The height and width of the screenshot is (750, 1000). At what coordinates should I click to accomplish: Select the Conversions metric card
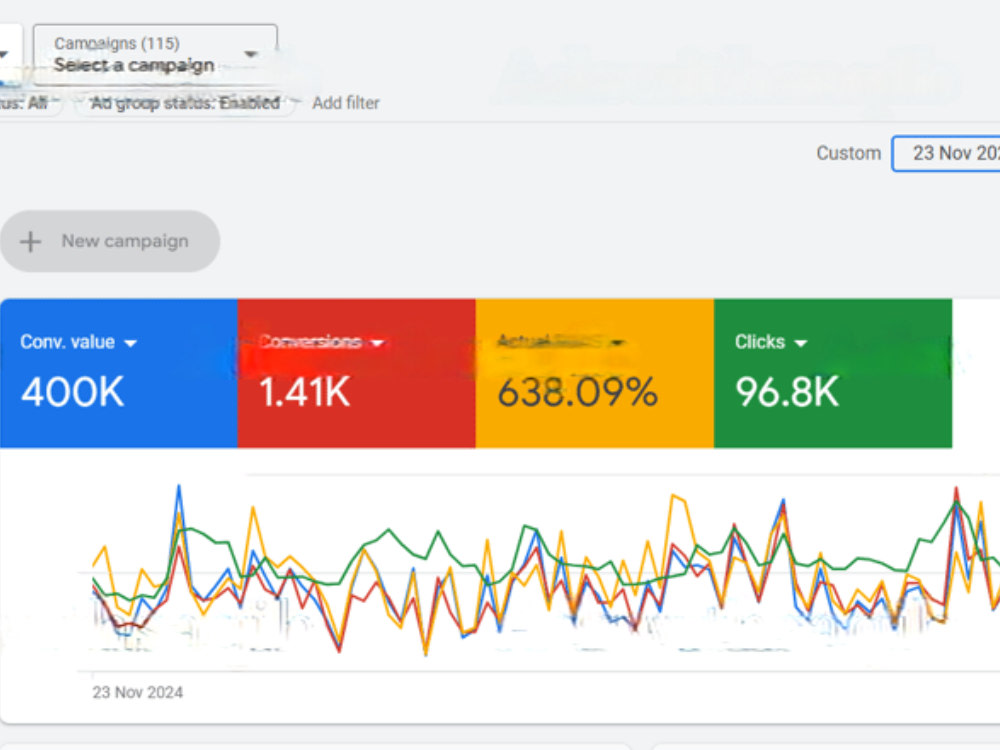coord(357,373)
